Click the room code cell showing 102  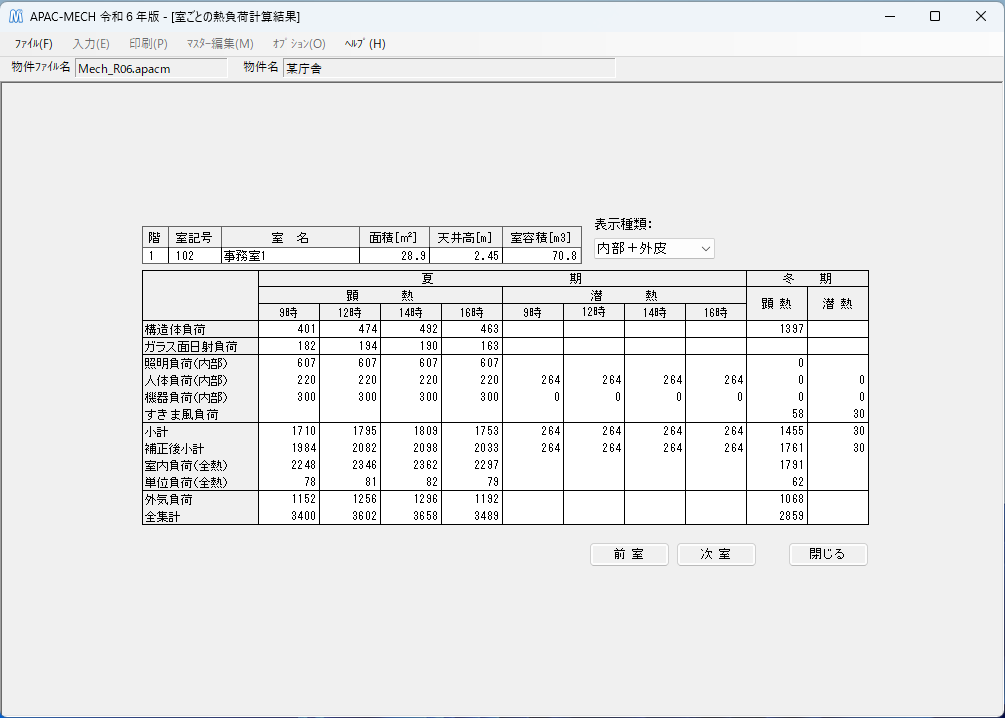(x=192, y=255)
